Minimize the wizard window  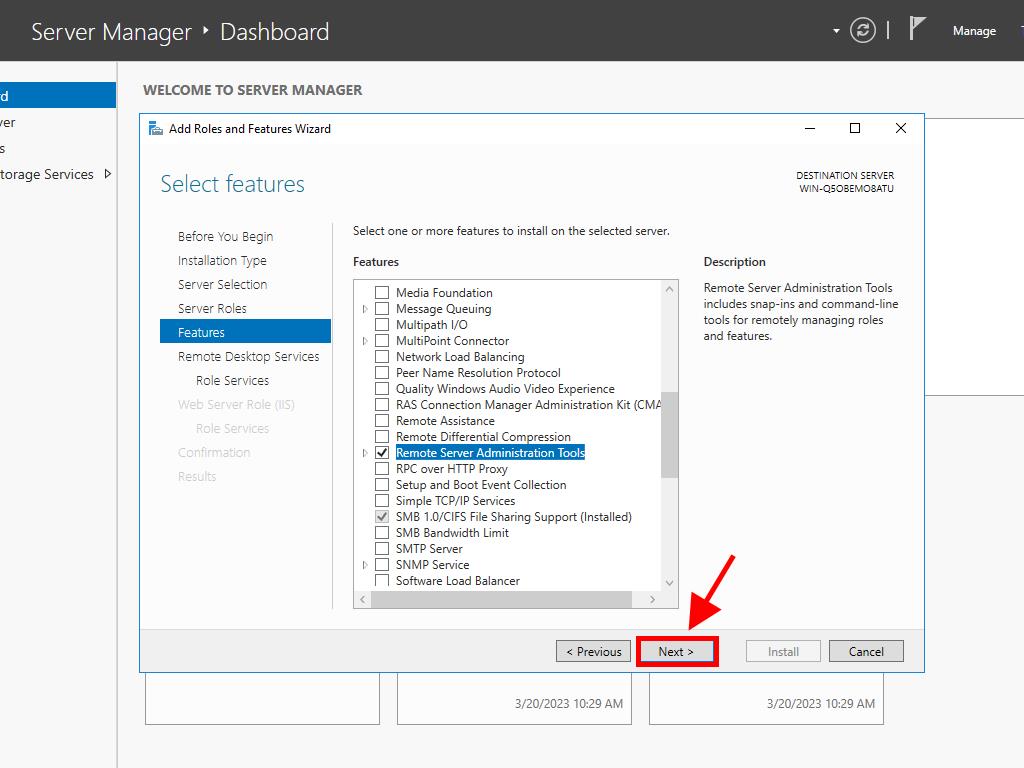(809, 128)
